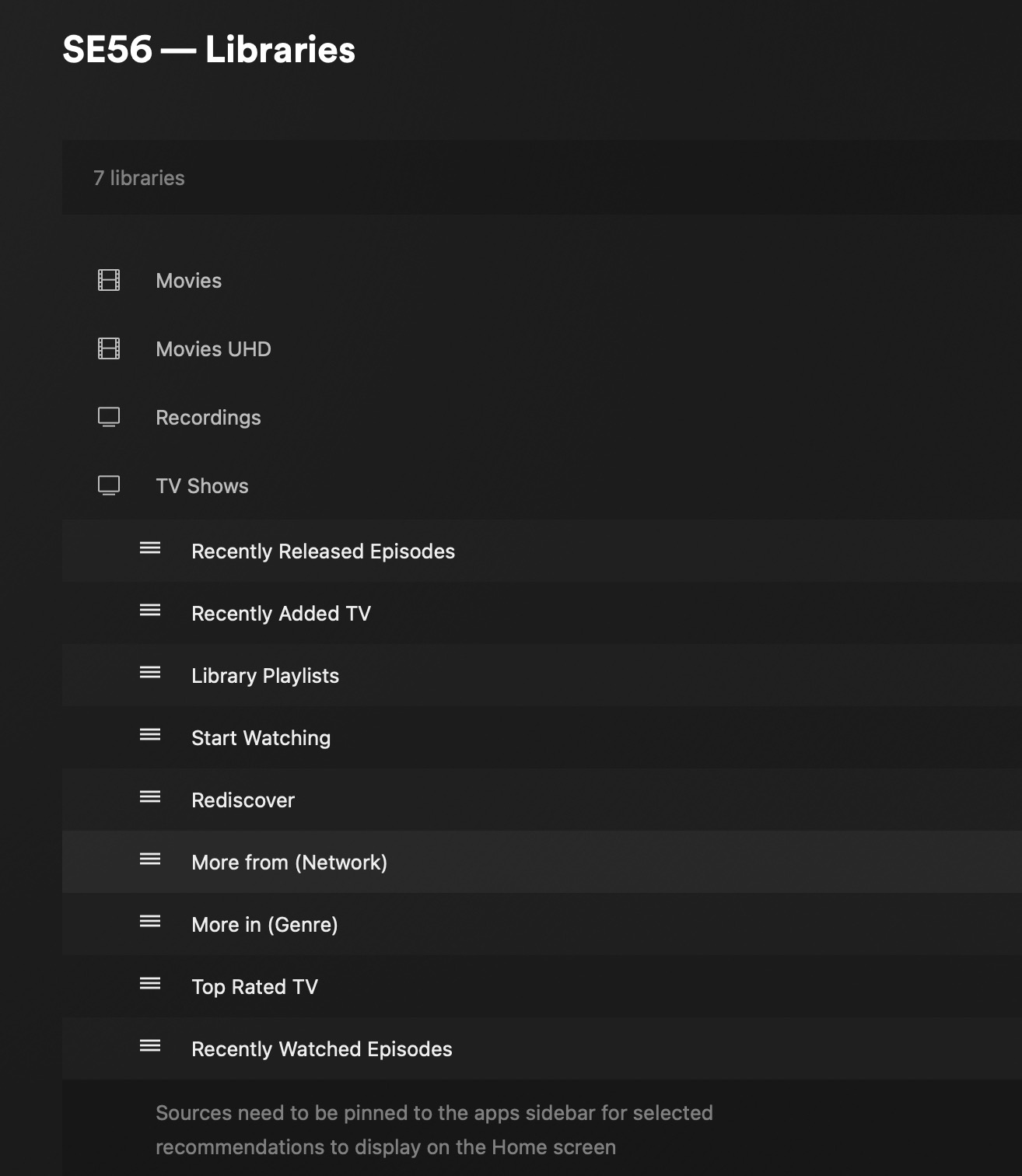Click the drag handle for Start Watching
Screen dimensions: 1022x1176
[x=150, y=735]
